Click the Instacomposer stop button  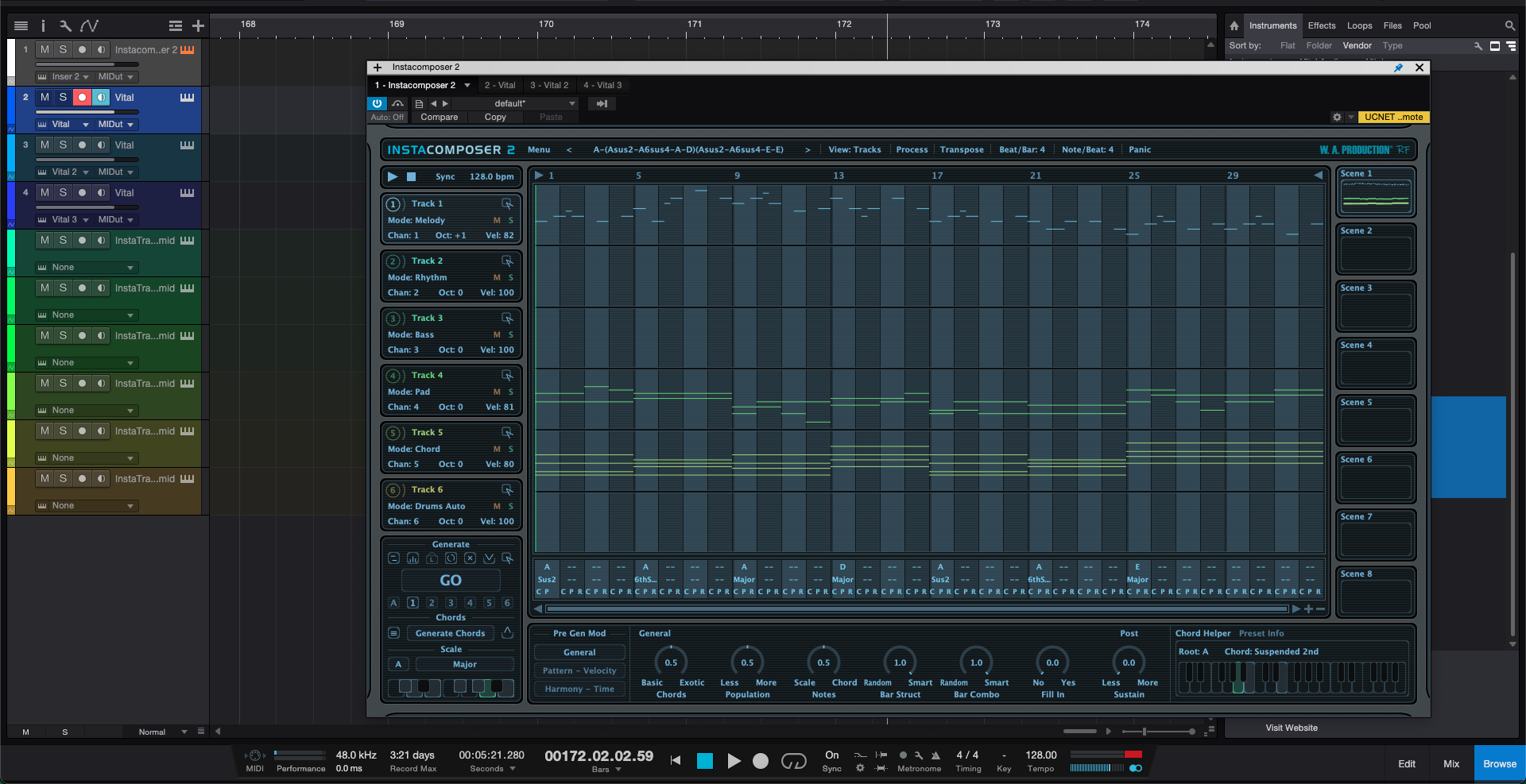pyautogui.click(x=411, y=176)
